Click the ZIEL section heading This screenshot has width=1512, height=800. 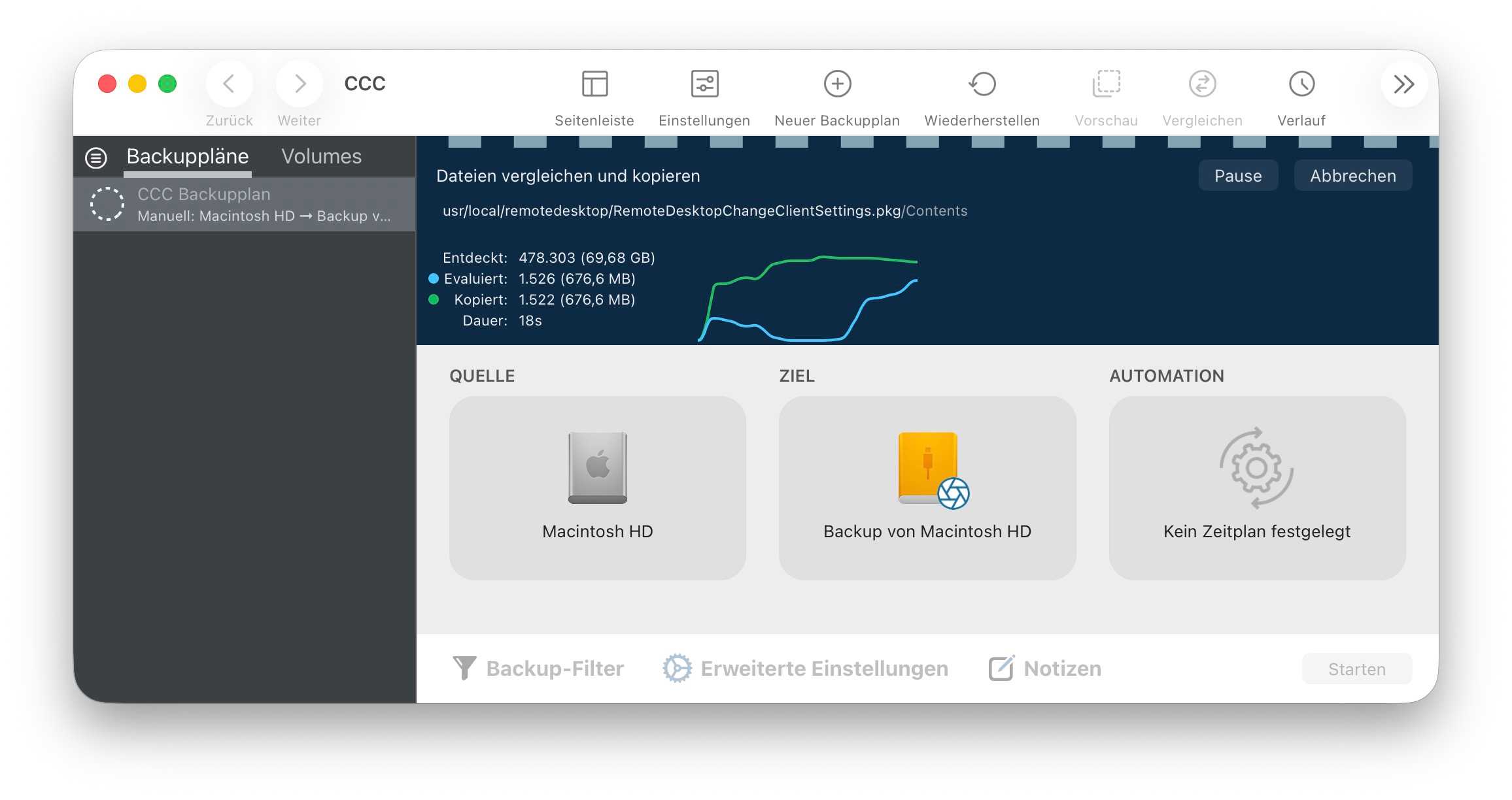[797, 376]
